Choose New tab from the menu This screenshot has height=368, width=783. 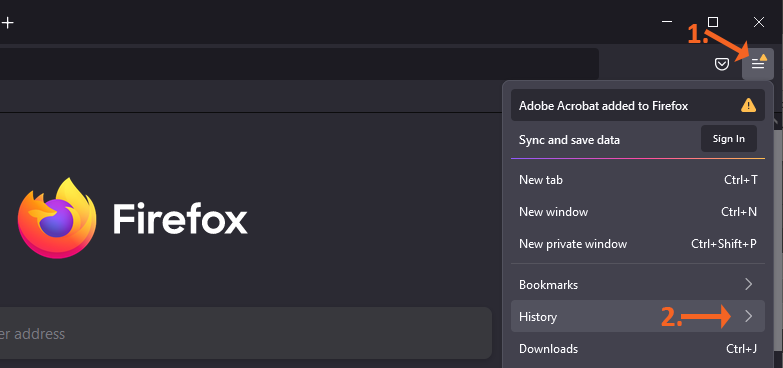[x=638, y=180]
